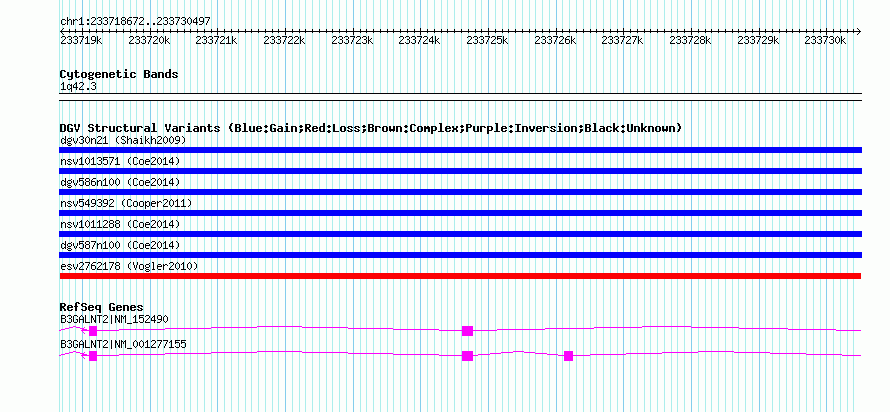The width and height of the screenshot is (890, 412).
Task: Select first exon box of NM_152490 transcript
Action: point(93,331)
